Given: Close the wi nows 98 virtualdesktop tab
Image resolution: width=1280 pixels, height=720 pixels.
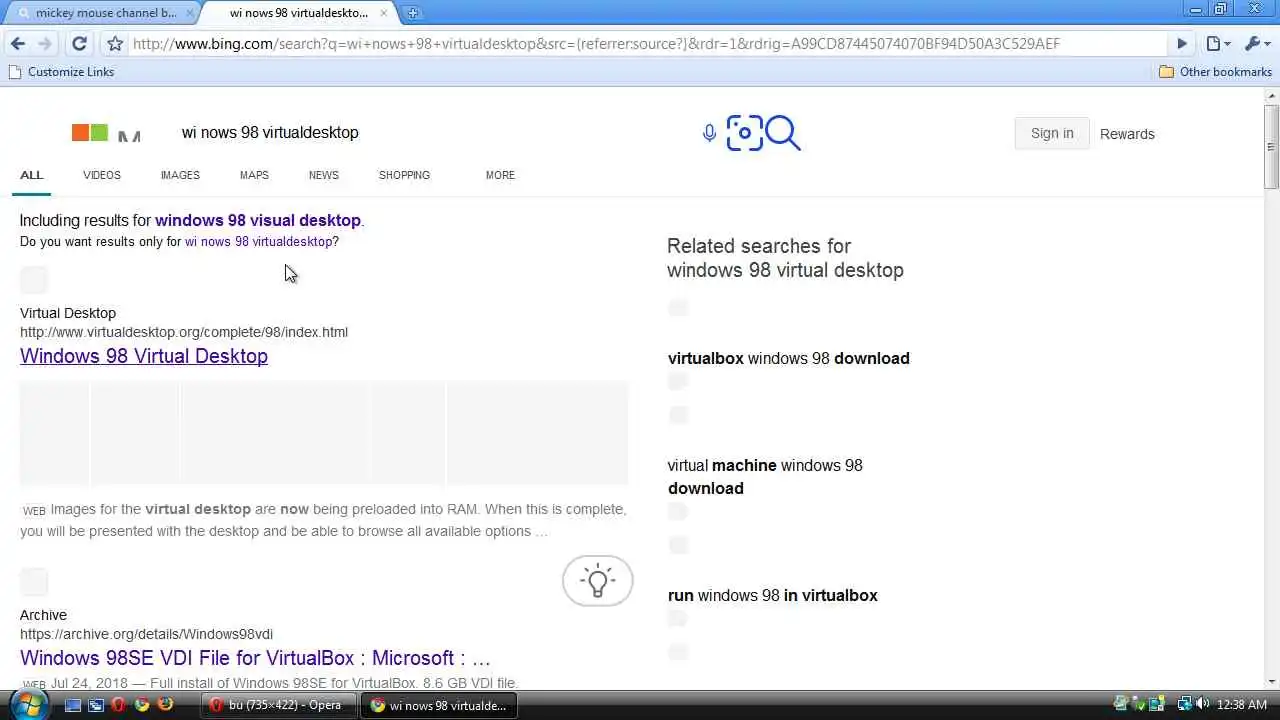Looking at the screenshot, I should 383,13.
